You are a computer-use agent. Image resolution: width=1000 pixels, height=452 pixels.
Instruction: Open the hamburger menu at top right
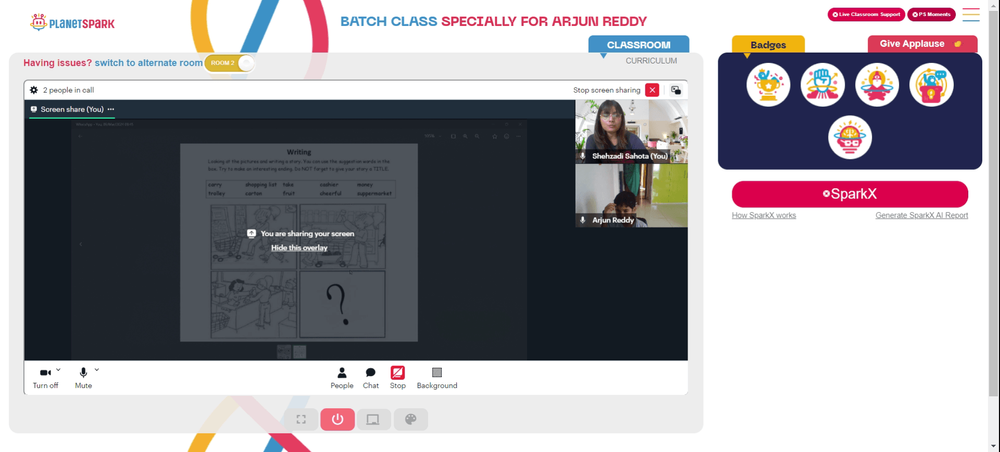click(971, 14)
